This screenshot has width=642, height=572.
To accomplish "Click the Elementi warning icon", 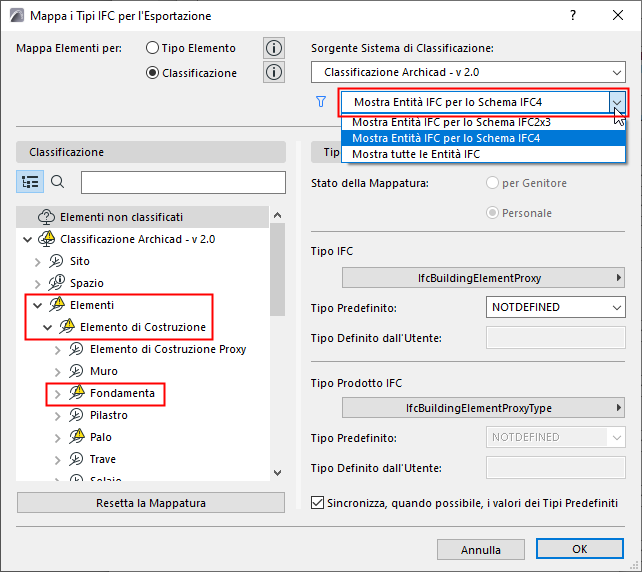I will pos(57,305).
